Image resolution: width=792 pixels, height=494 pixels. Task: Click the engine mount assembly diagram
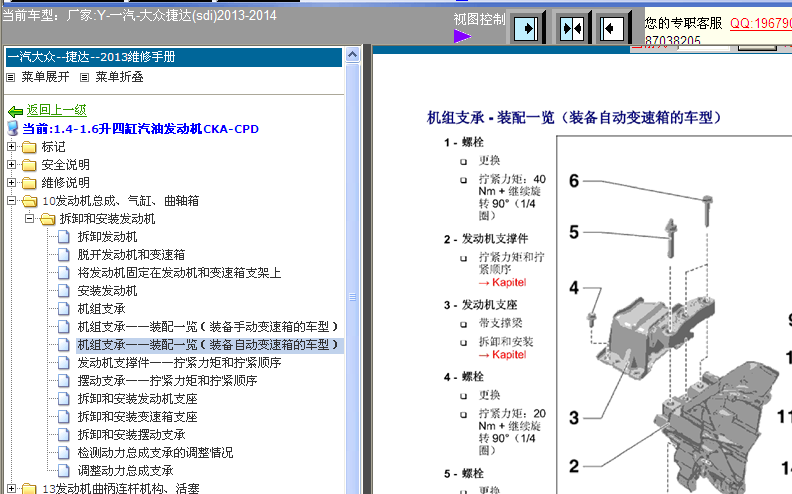pyautogui.click(x=674, y=315)
